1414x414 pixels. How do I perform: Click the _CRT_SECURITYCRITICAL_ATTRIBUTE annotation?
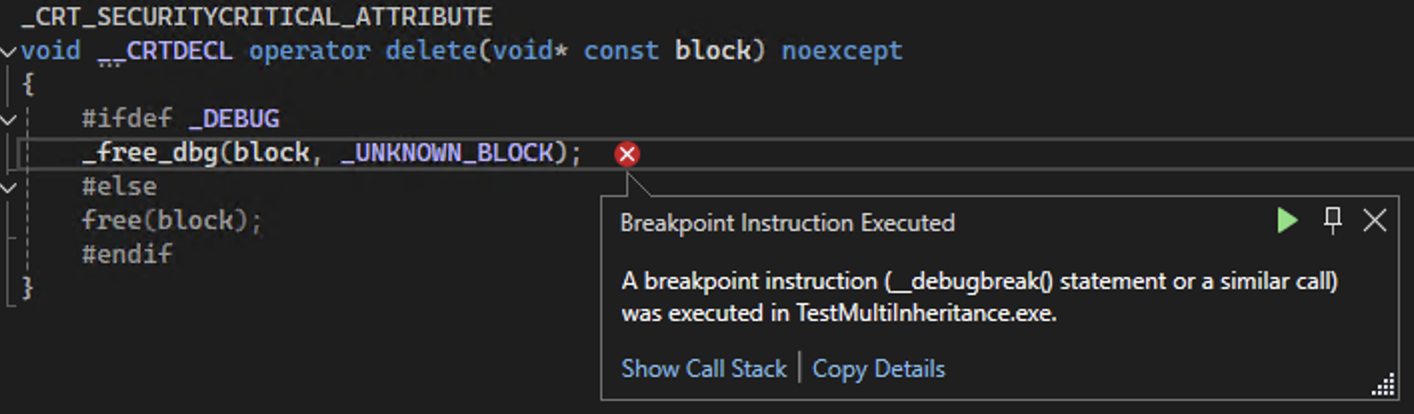(x=257, y=17)
